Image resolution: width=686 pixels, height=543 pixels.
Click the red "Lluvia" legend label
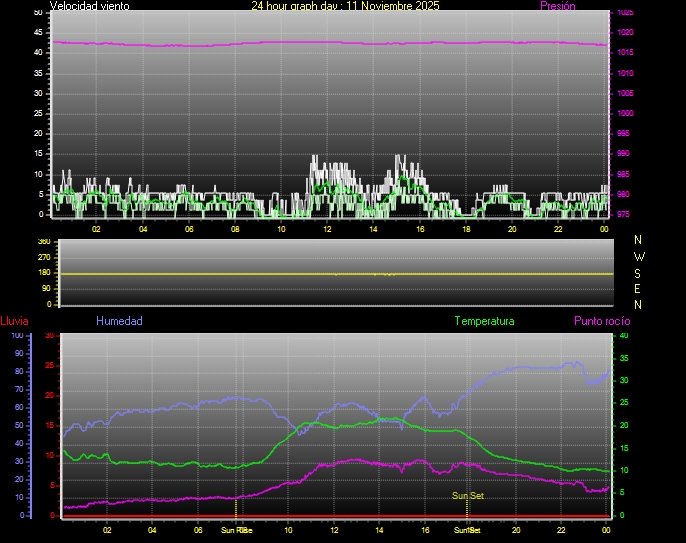coord(14,321)
